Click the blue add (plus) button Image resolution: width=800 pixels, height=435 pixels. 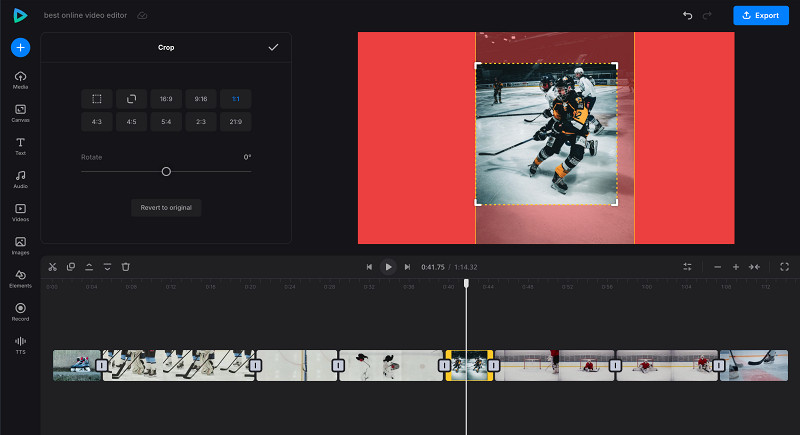(20, 47)
